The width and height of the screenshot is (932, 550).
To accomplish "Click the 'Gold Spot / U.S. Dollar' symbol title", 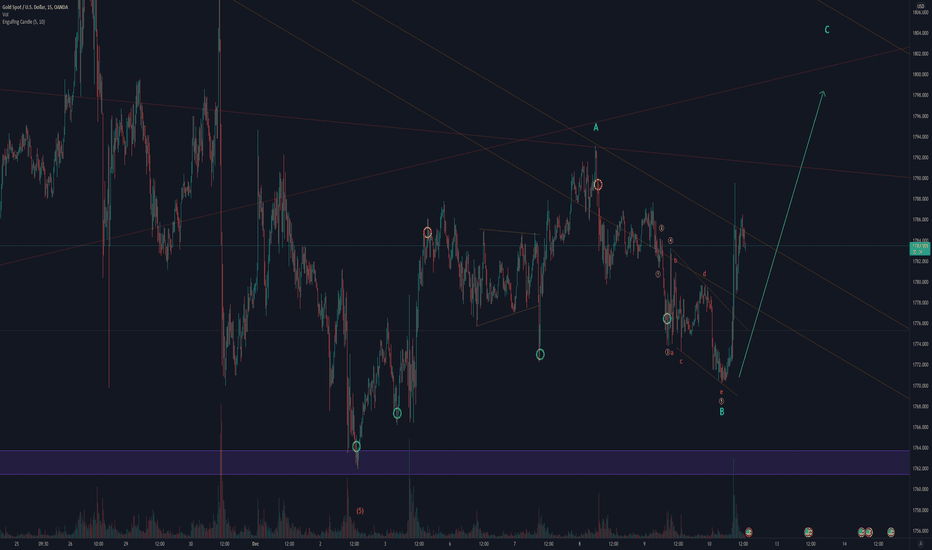I will click(x=22, y=7).
